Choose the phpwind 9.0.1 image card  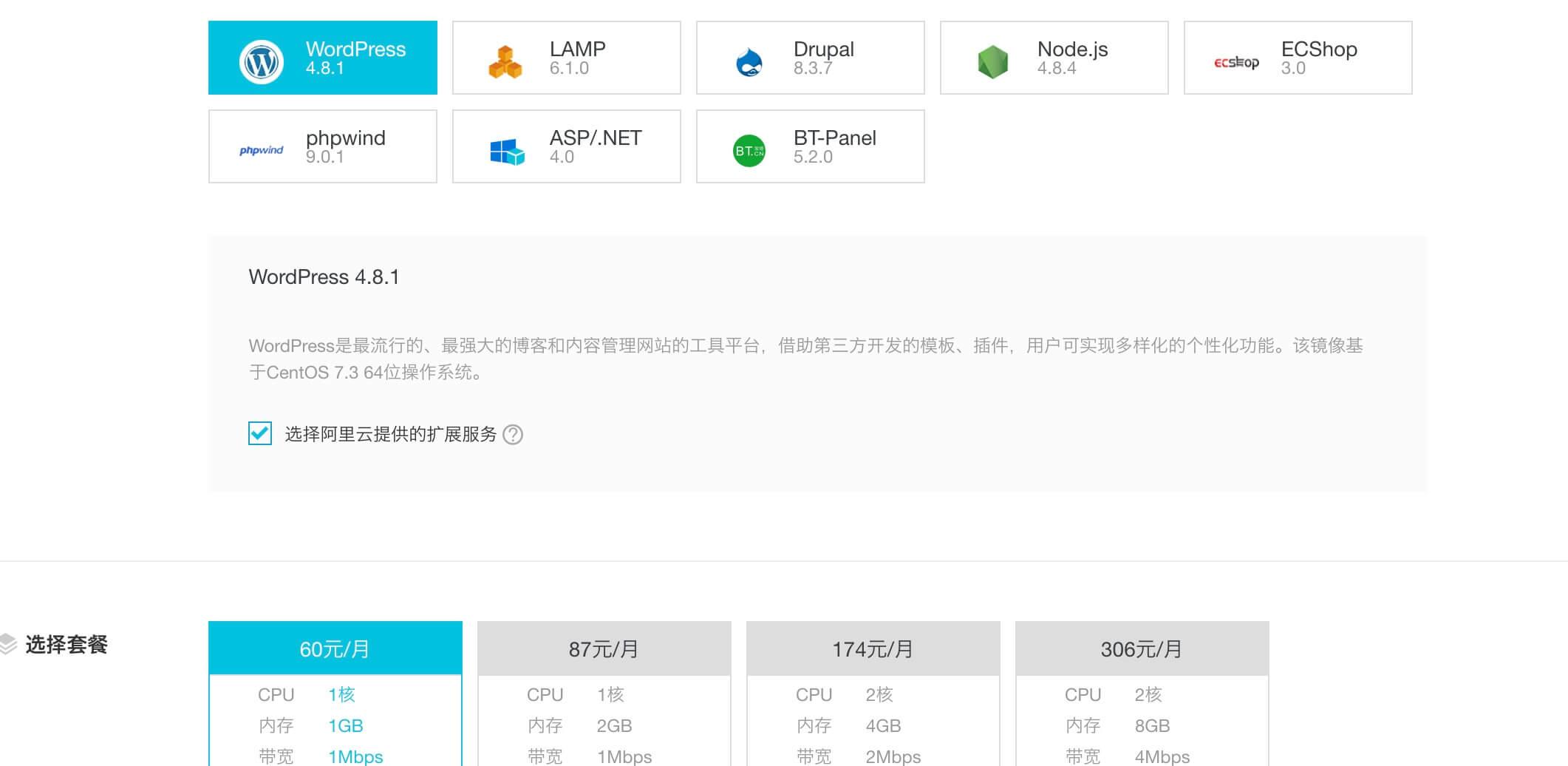pos(323,146)
